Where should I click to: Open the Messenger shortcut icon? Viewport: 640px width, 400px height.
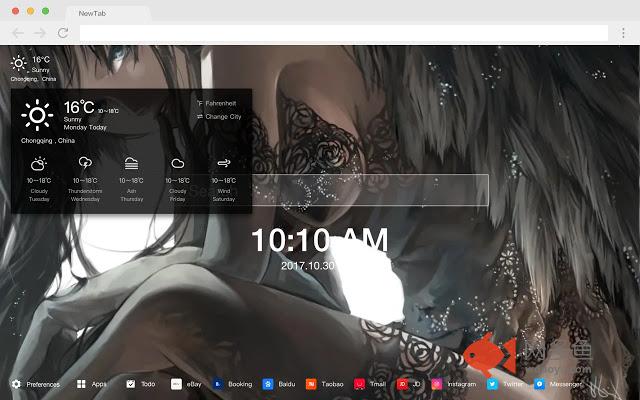coord(539,384)
